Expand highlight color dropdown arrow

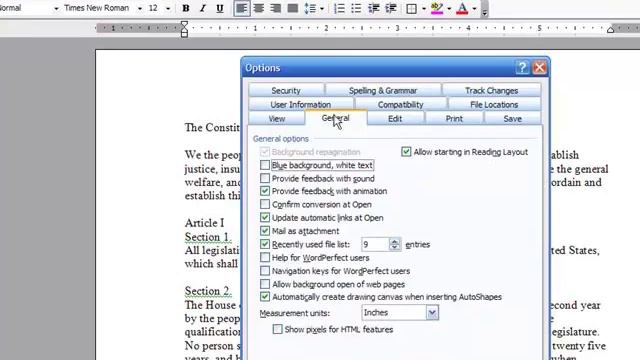449,8
